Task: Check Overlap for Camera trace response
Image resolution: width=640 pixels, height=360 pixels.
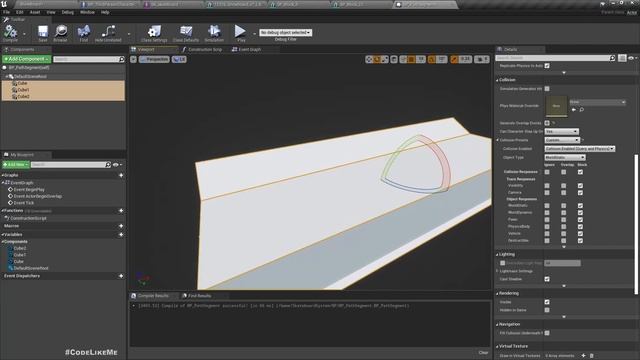Action: pyautogui.click(x=563, y=193)
